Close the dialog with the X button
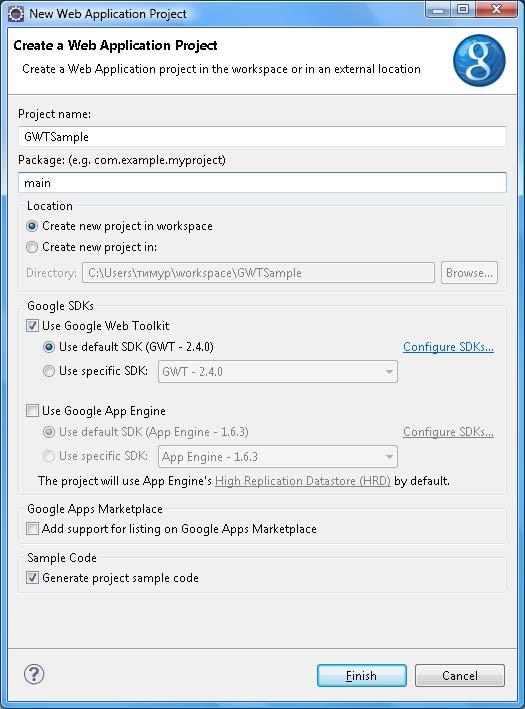This screenshot has height=709, width=525. (x=496, y=9)
